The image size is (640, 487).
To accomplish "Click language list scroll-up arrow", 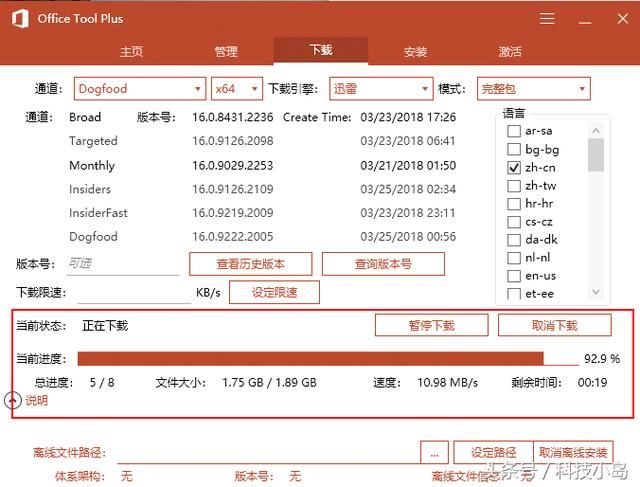I will pos(596,131).
